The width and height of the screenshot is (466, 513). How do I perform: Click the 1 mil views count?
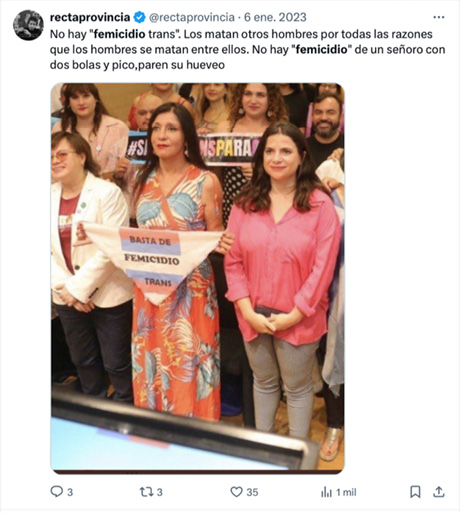click(x=346, y=492)
